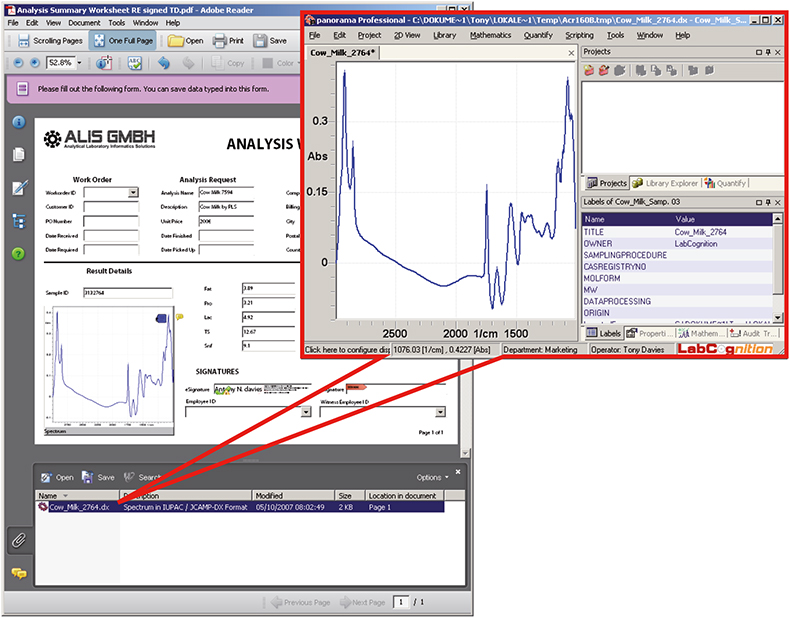Click the Comments speech bubble icon
This screenshot has height=618, width=790.
pos(17,573)
